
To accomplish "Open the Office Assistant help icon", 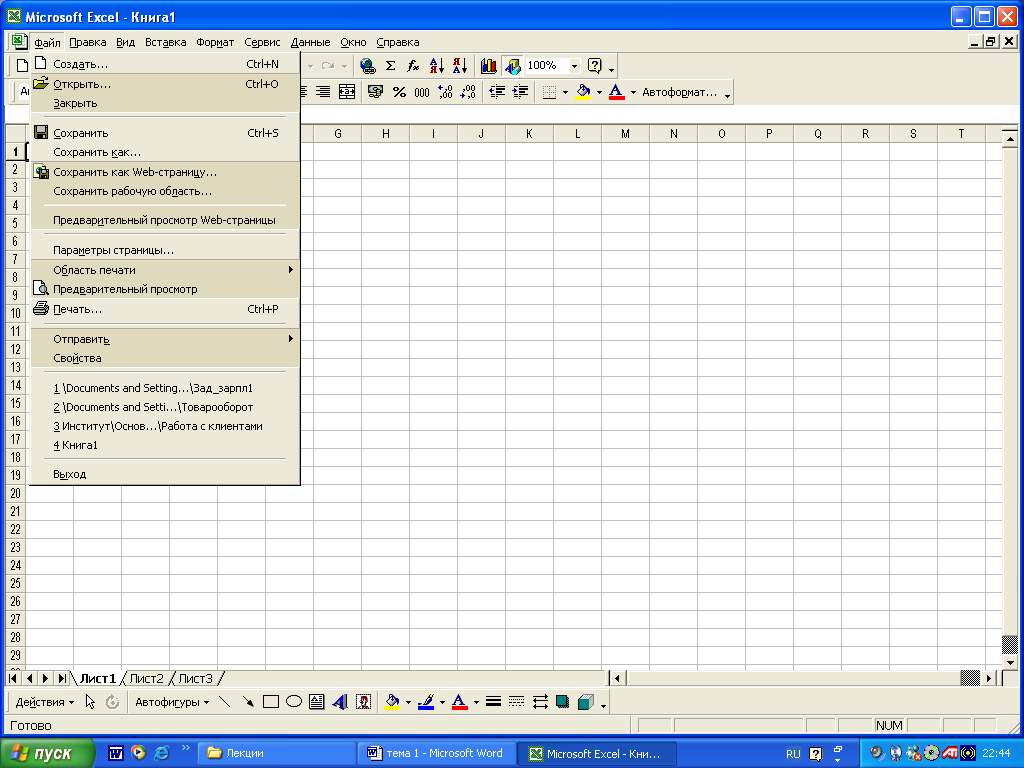I will tap(594, 65).
